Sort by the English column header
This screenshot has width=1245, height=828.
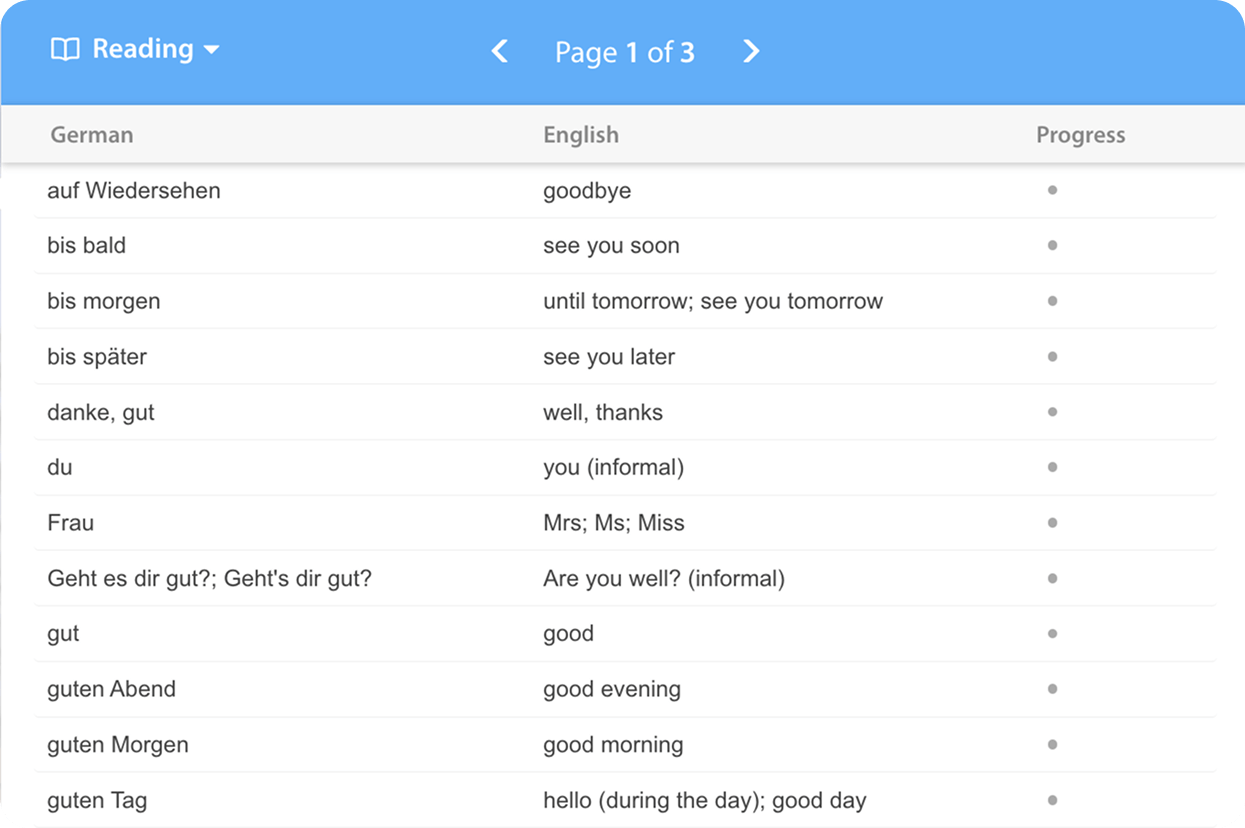pyautogui.click(x=581, y=135)
